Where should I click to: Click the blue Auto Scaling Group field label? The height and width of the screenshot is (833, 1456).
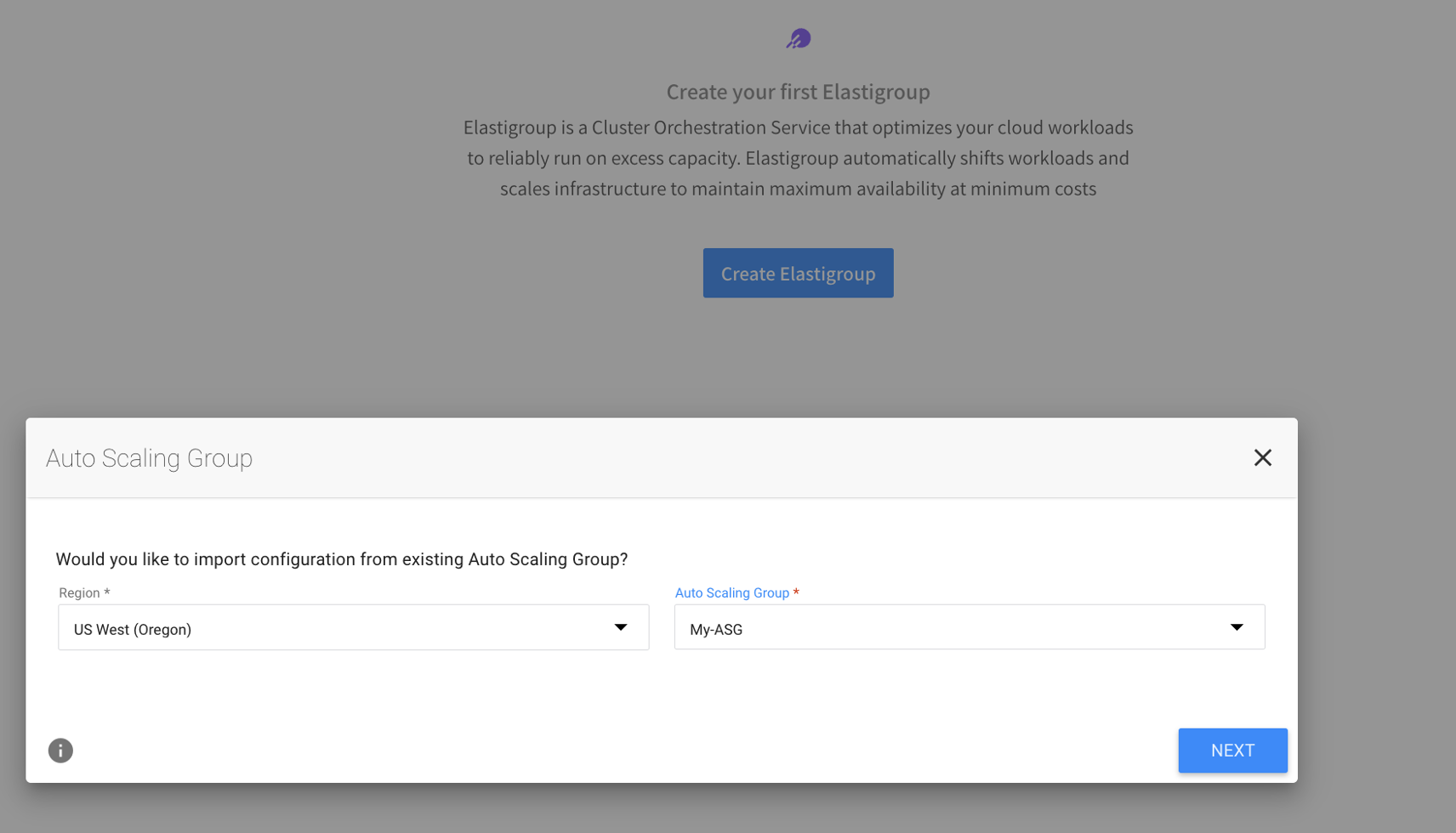tap(731, 593)
